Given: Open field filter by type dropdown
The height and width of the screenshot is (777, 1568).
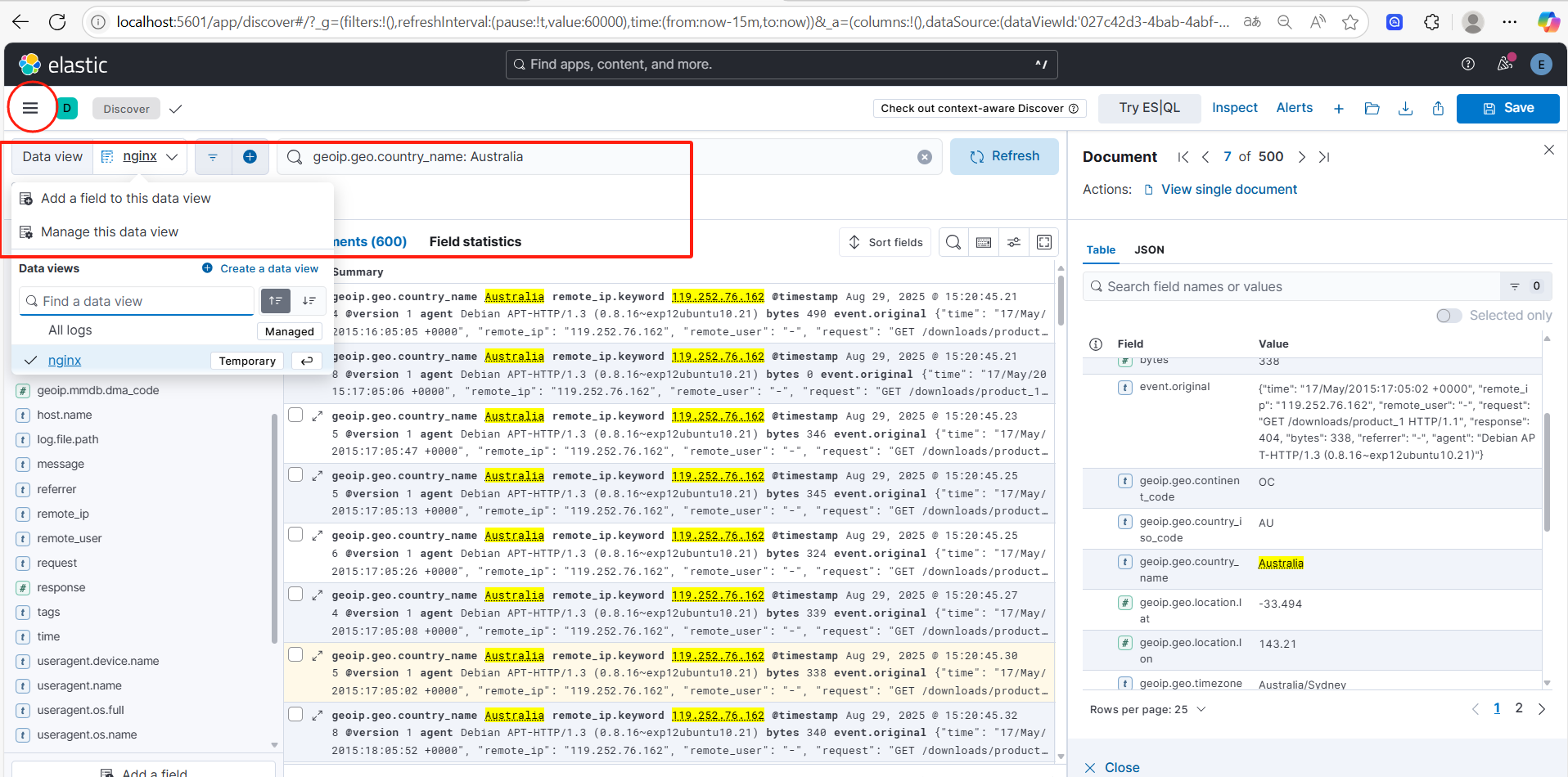Looking at the screenshot, I should (x=1525, y=286).
